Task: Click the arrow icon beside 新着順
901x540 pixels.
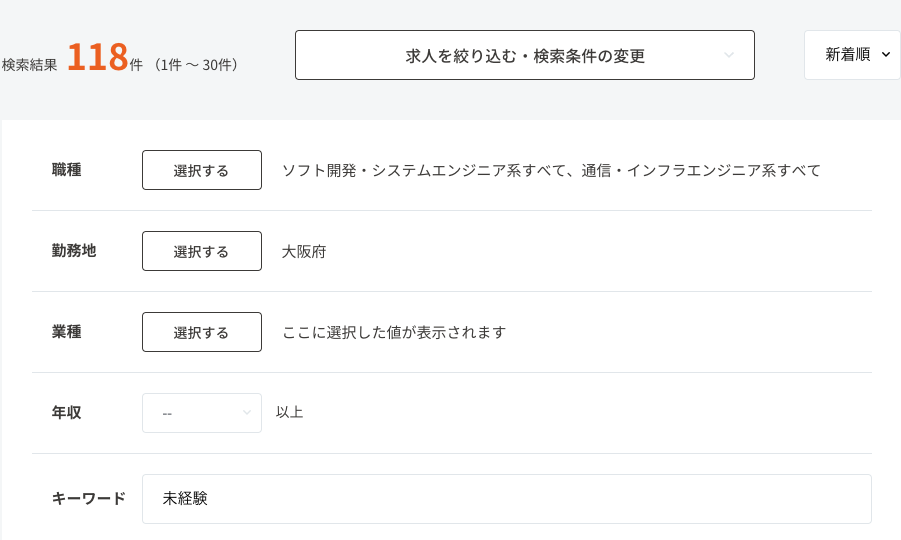Action: pyautogui.click(x=885, y=55)
